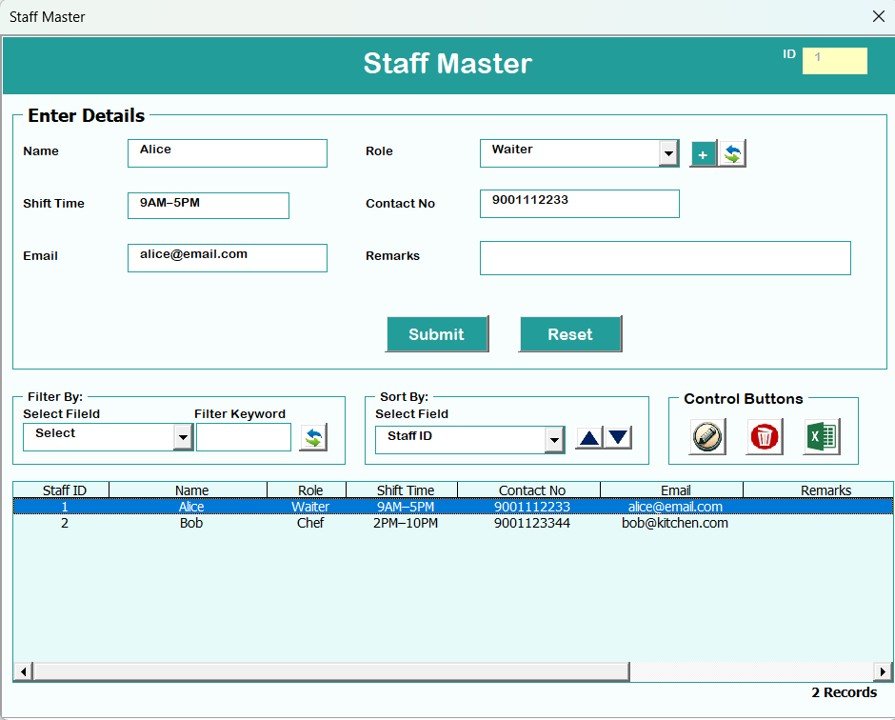The height and width of the screenshot is (720, 895).
Task: Open the Filter By Select Field dropdown
Action: point(183,438)
